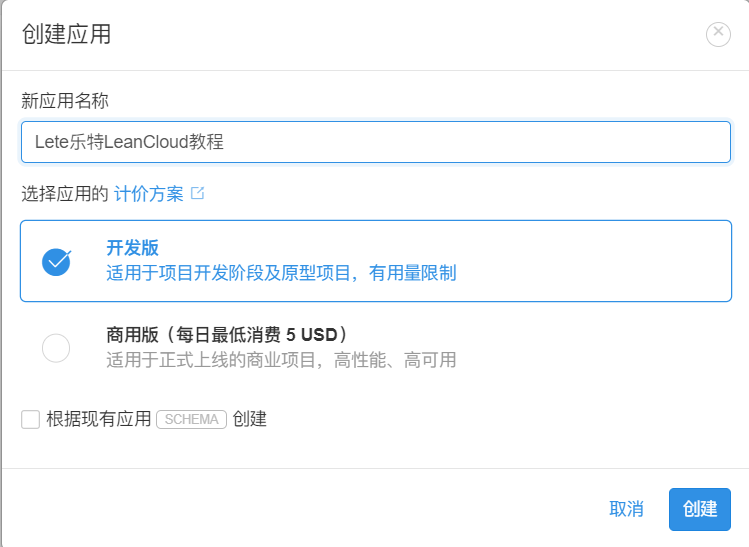
Task: Click the blue checkmark icon for 开发版
Action: 56,260
